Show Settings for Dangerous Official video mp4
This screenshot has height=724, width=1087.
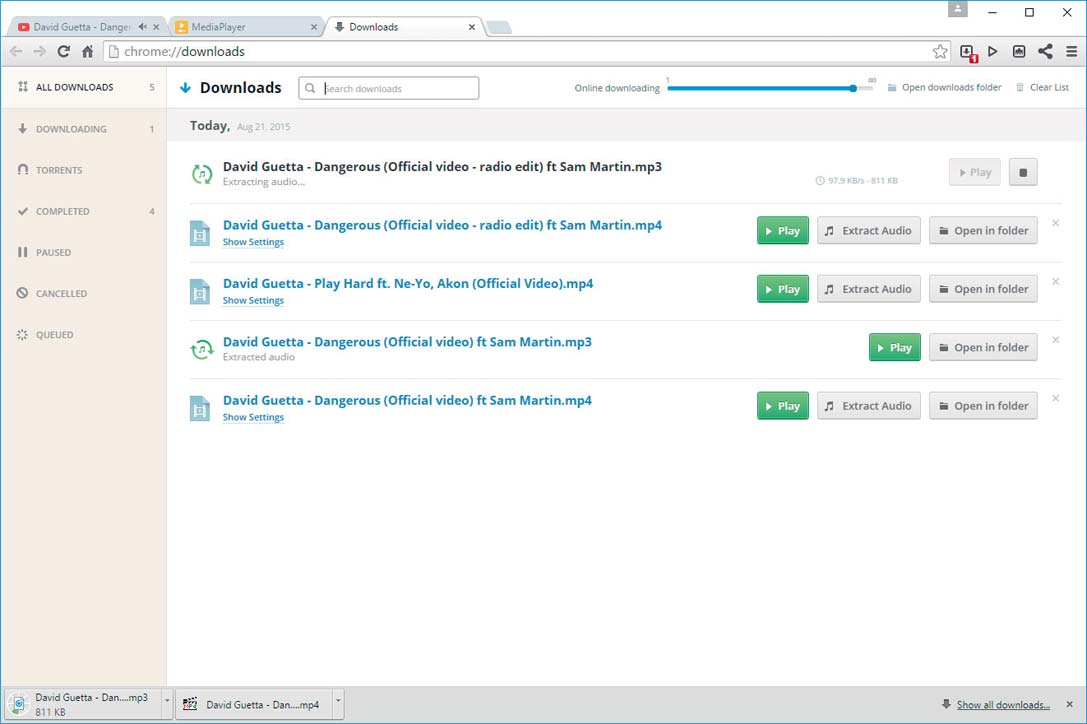(x=253, y=417)
